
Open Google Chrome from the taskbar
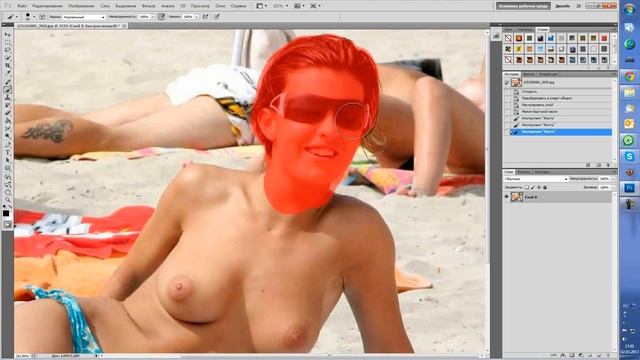pyautogui.click(x=629, y=76)
